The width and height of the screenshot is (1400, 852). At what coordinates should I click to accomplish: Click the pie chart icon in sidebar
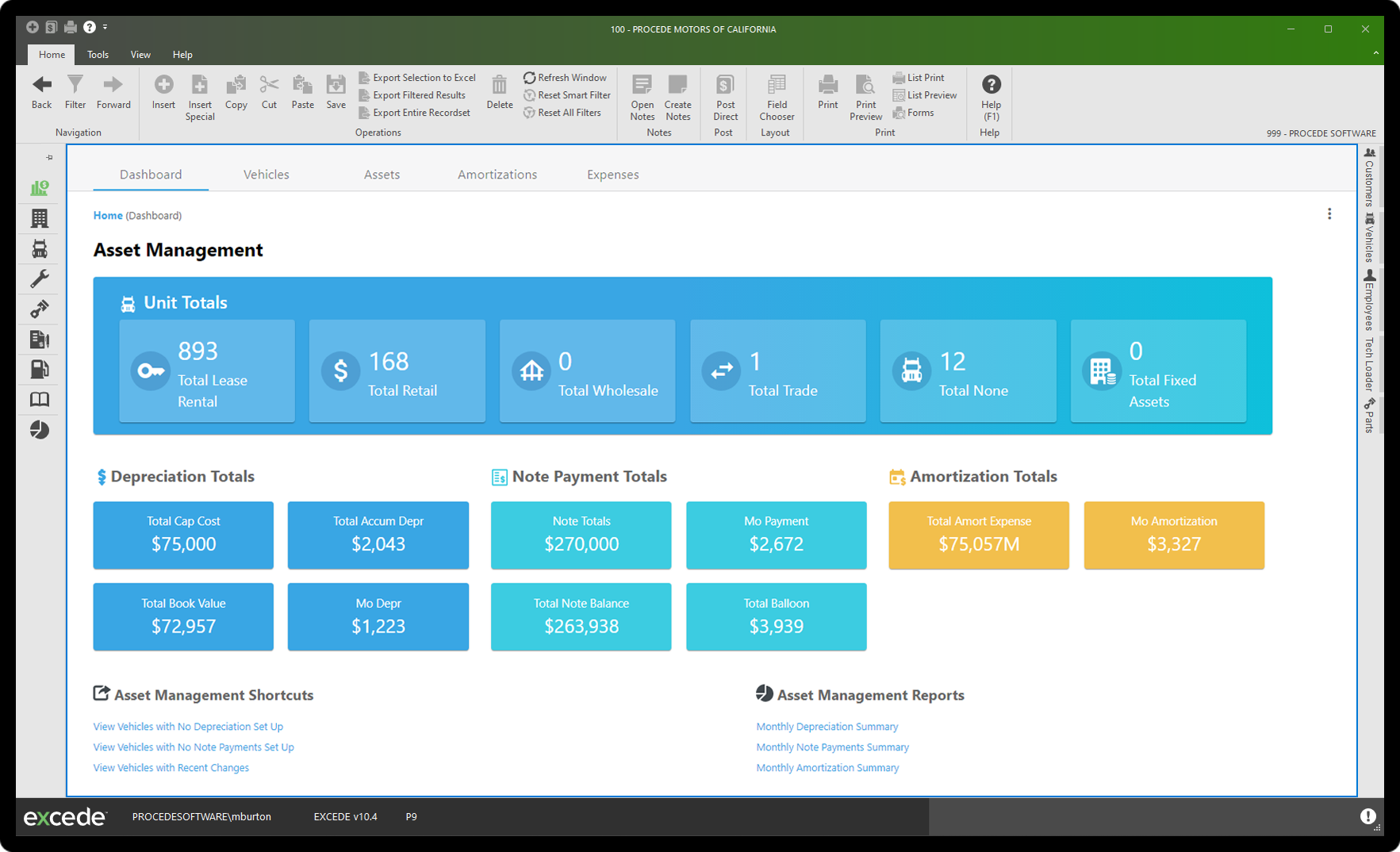click(40, 430)
